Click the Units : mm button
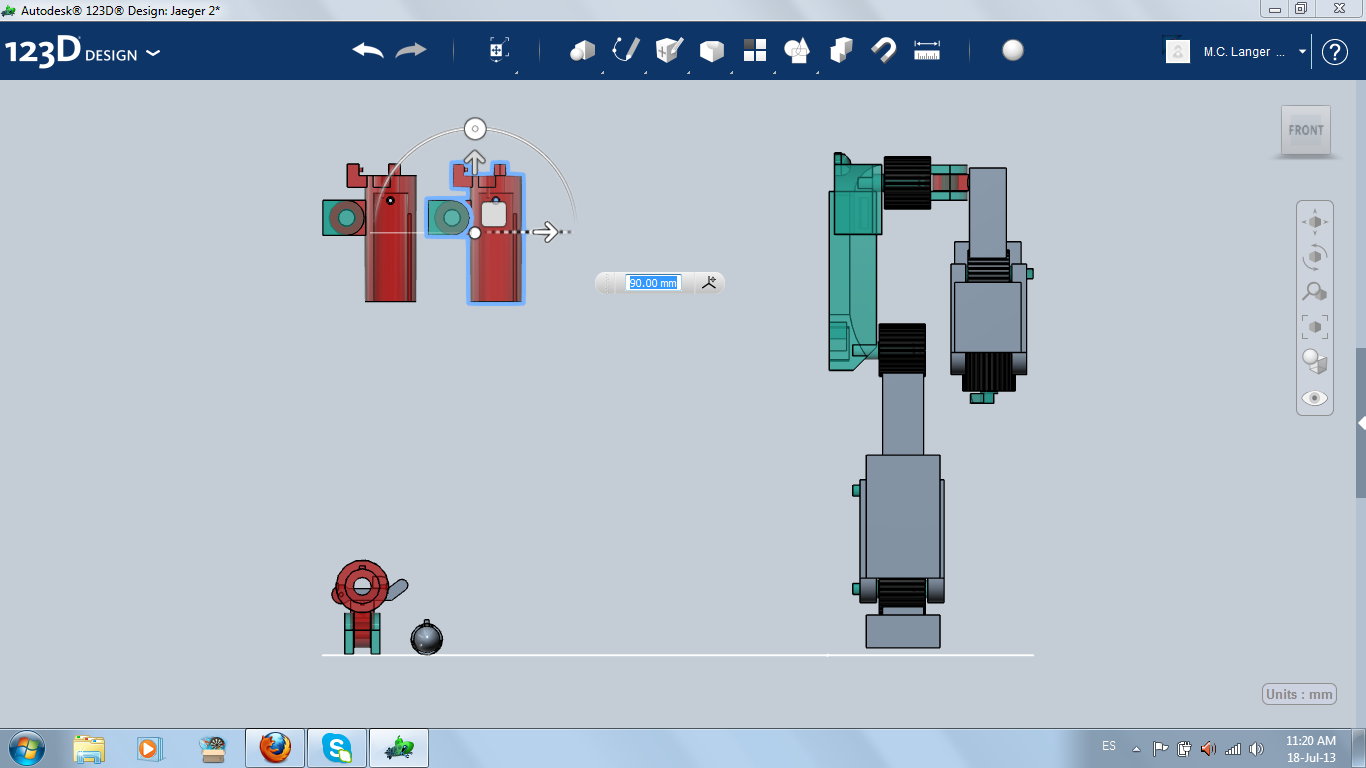 coord(1300,694)
